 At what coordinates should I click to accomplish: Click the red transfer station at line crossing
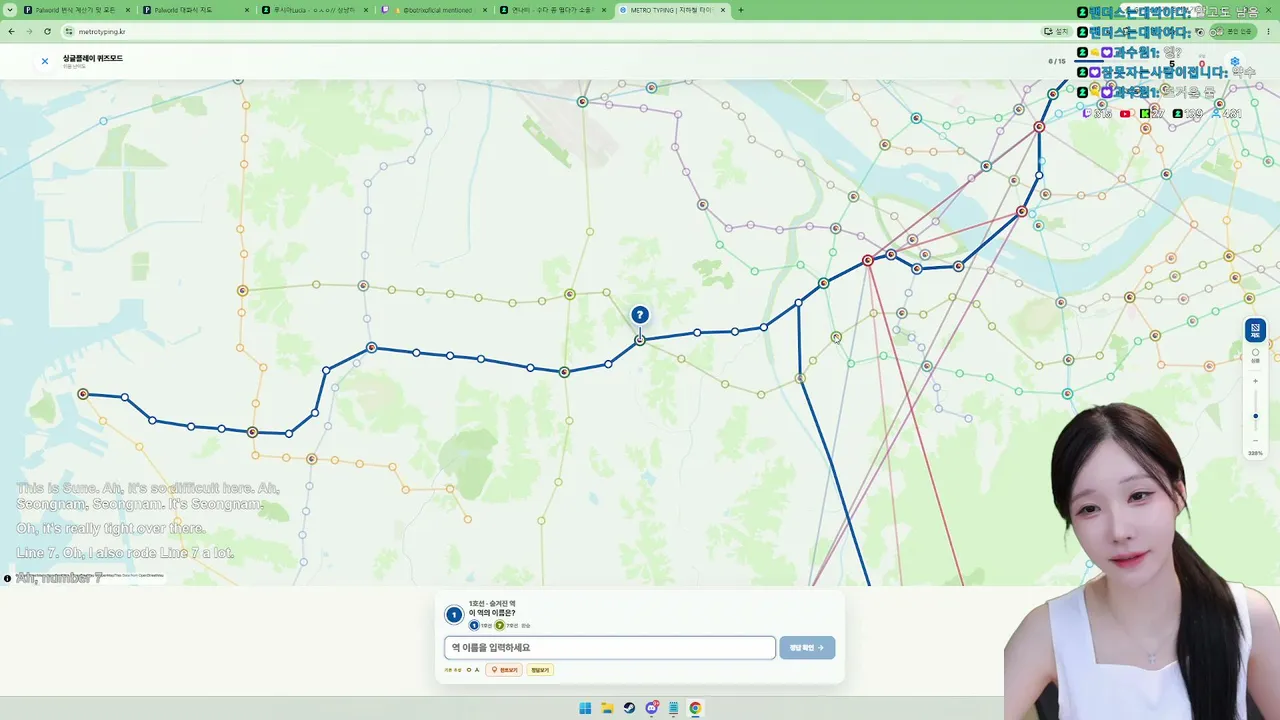click(x=868, y=260)
